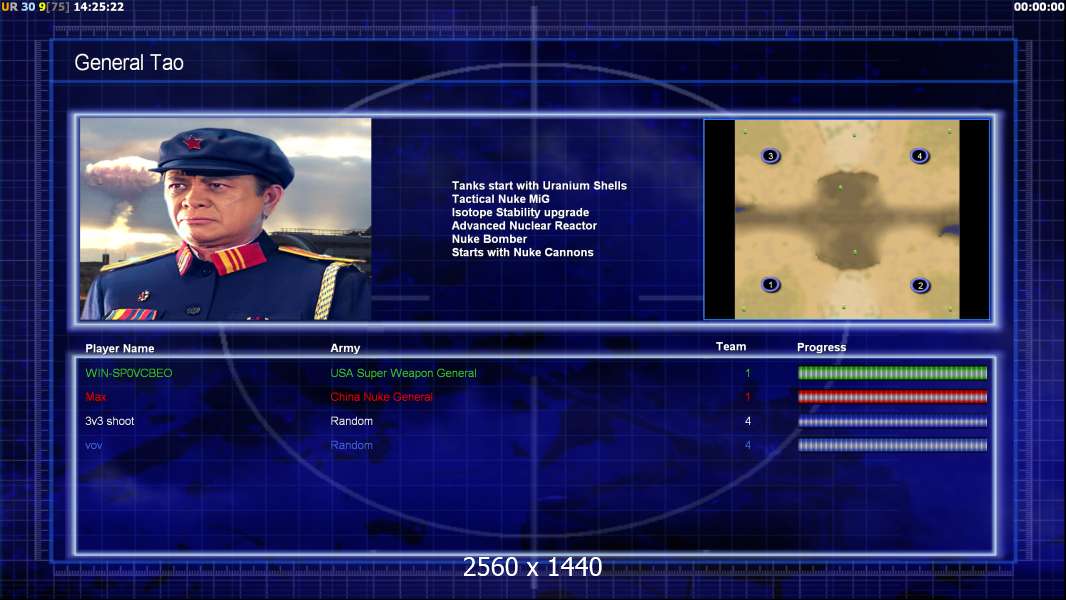Click the 3v3 shoot progress bar
1066x600 pixels.
pos(892,421)
